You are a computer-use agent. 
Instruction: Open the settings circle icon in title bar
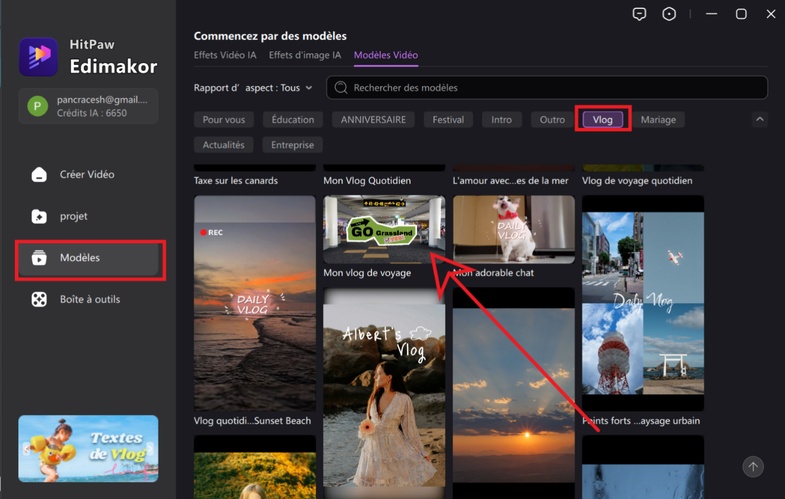point(669,14)
